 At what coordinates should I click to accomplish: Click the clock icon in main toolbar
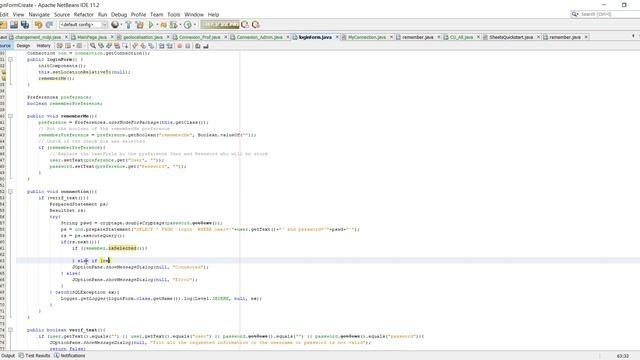pos(187,25)
